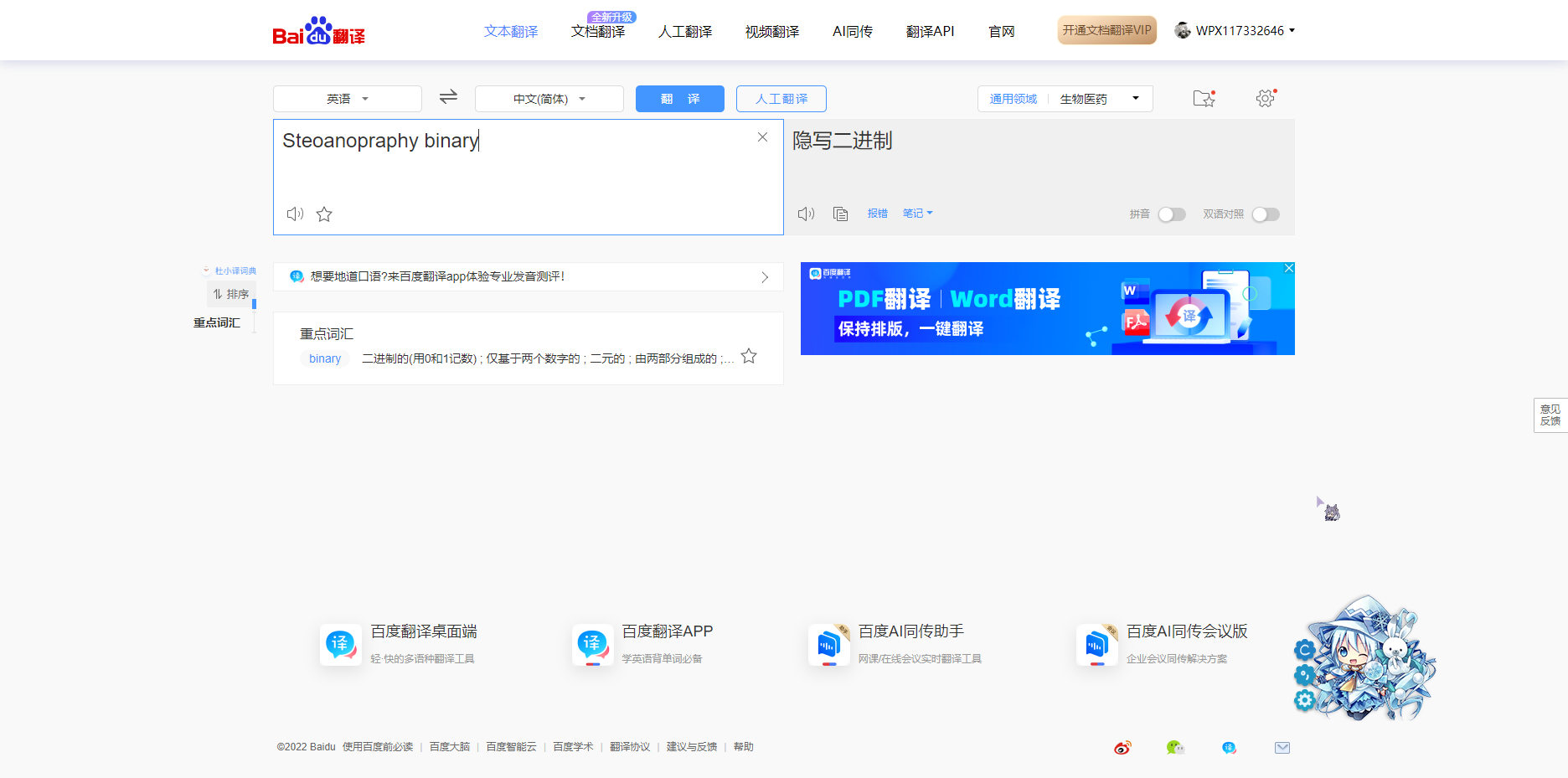
Task: Turn on 双语对照 bilingual toggle
Action: point(1265,214)
